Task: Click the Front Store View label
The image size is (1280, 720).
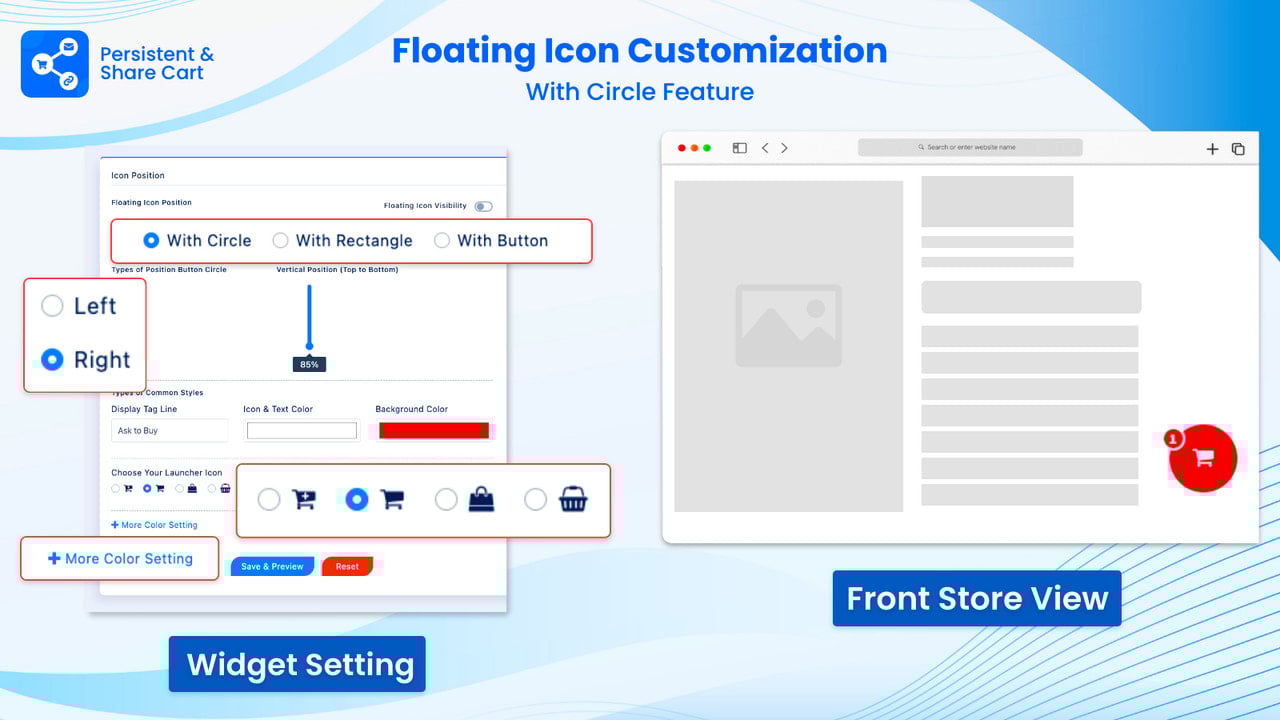Action: coord(977,598)
